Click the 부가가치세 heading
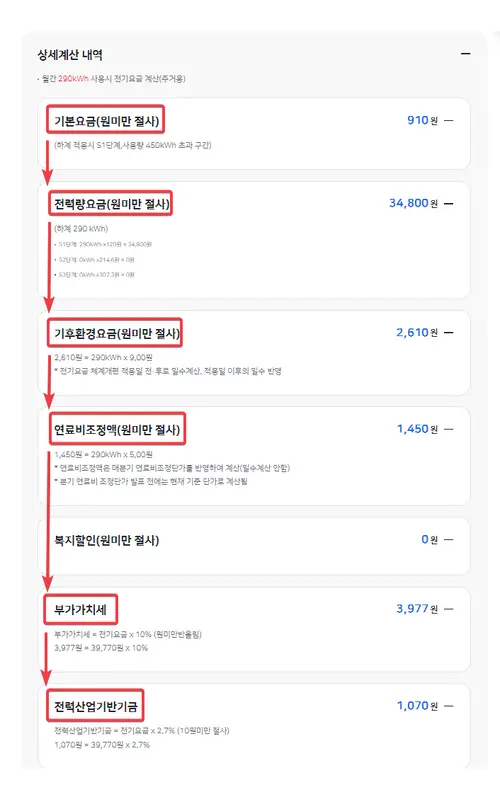 click(x=80, y=610)
